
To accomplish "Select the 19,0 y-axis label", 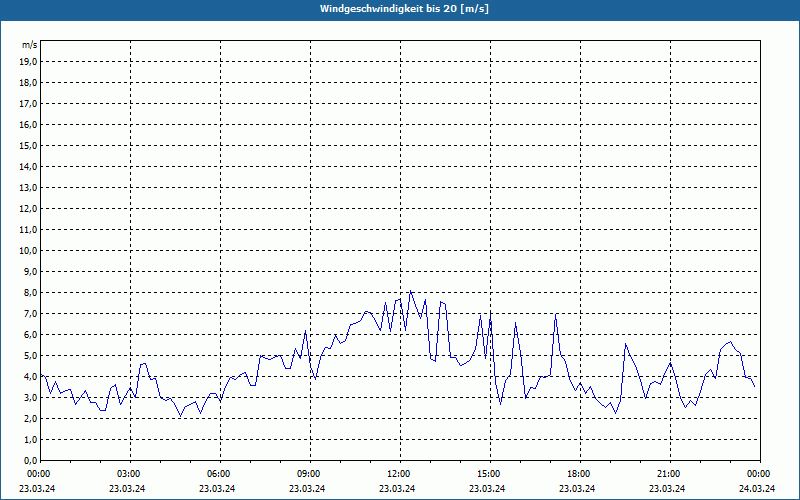I will (x=29, y=62).
